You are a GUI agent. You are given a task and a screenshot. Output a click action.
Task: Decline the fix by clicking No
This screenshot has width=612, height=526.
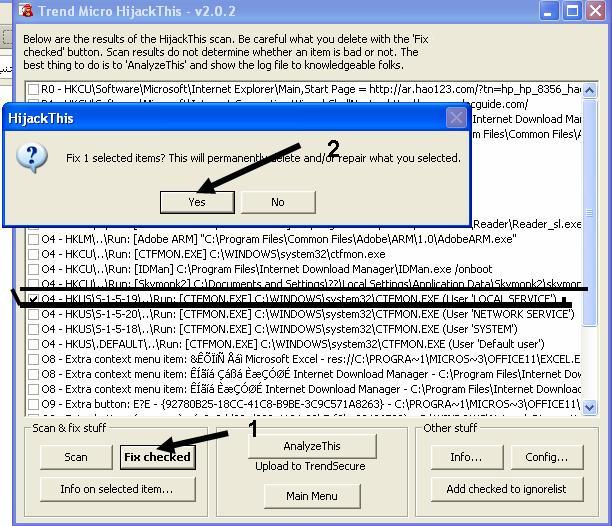pos(278,202)
